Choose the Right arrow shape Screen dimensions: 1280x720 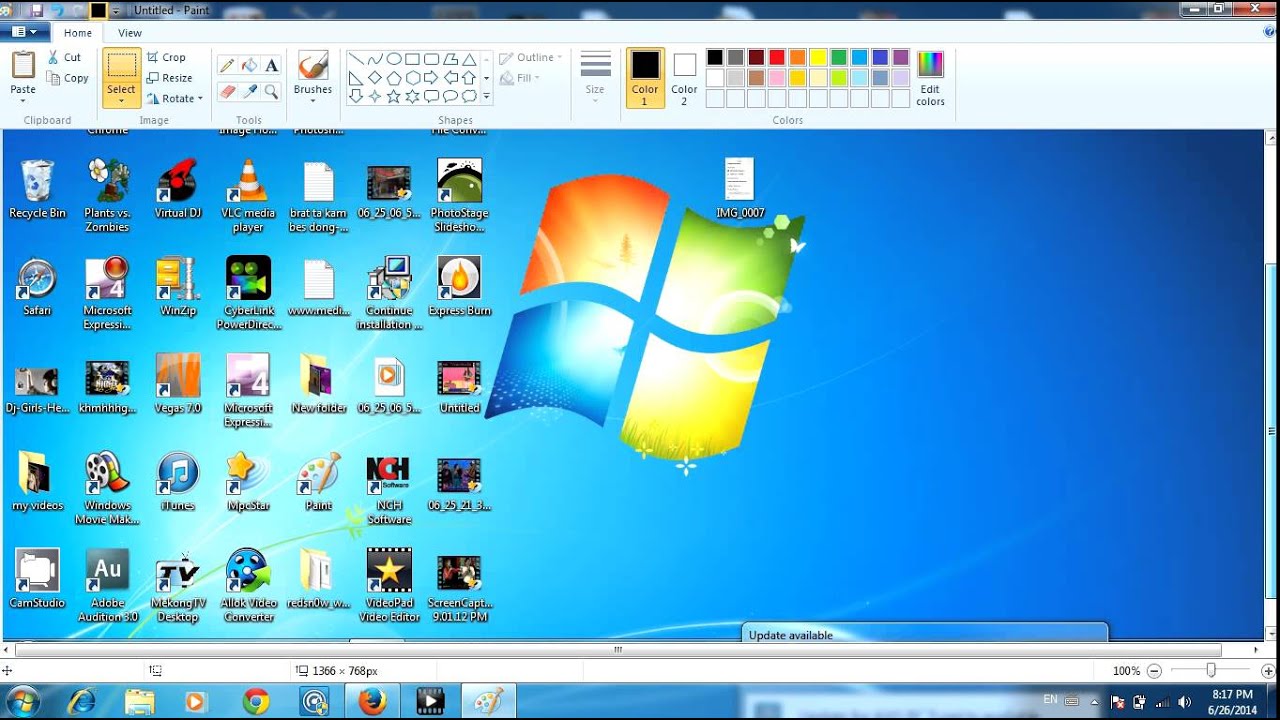431,78
